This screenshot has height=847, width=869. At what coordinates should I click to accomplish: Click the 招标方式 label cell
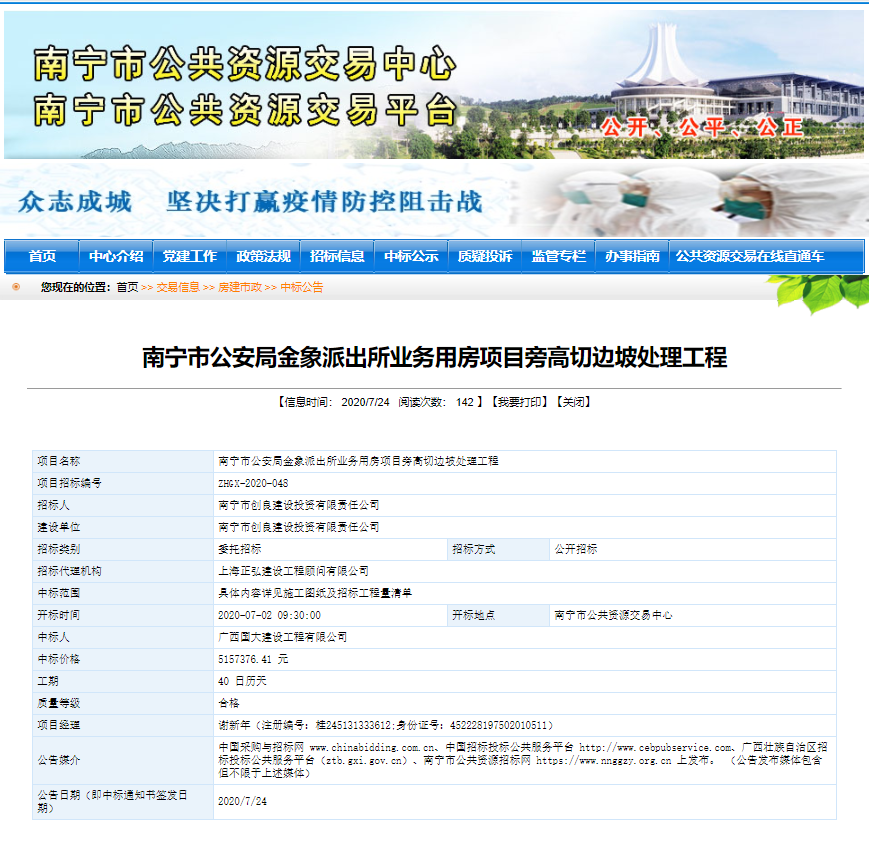(x=498, y=549)
